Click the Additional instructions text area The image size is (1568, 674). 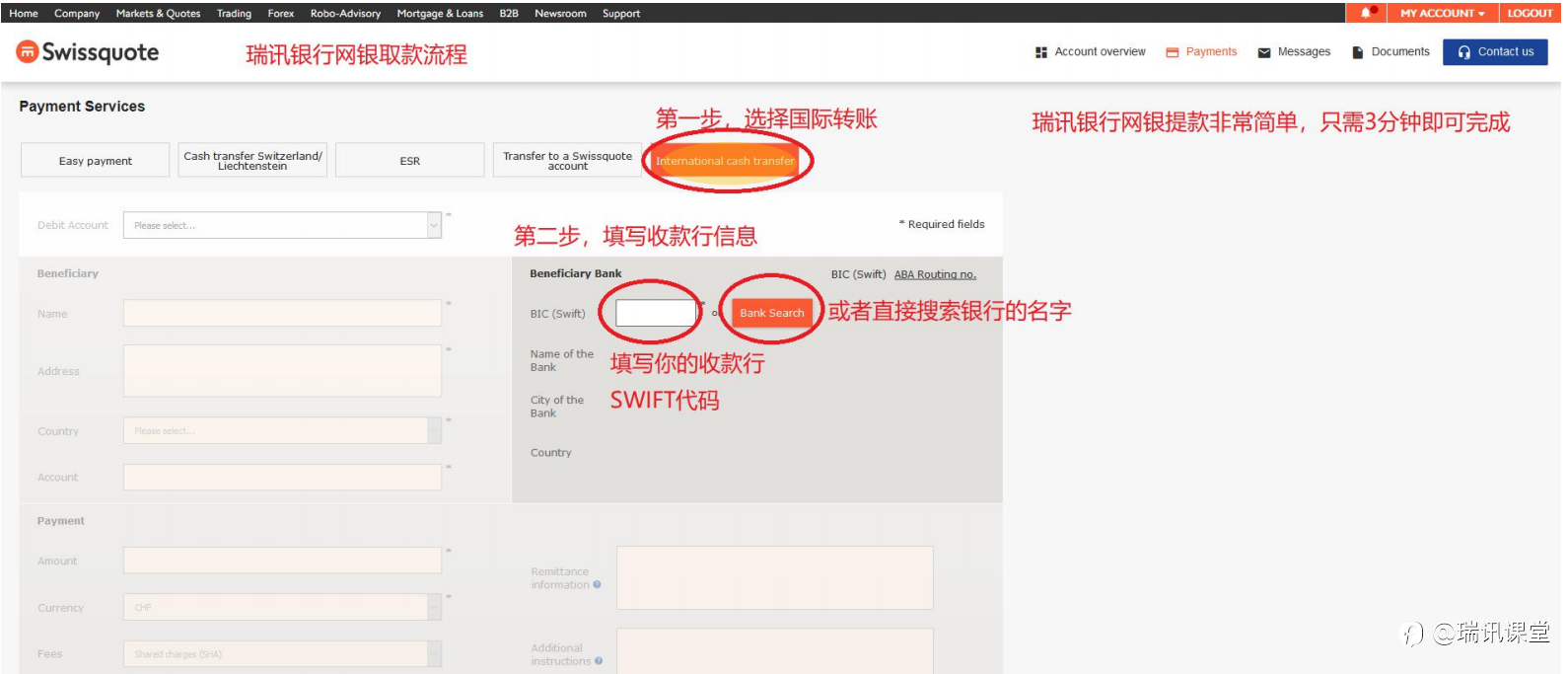coord(775,651)
